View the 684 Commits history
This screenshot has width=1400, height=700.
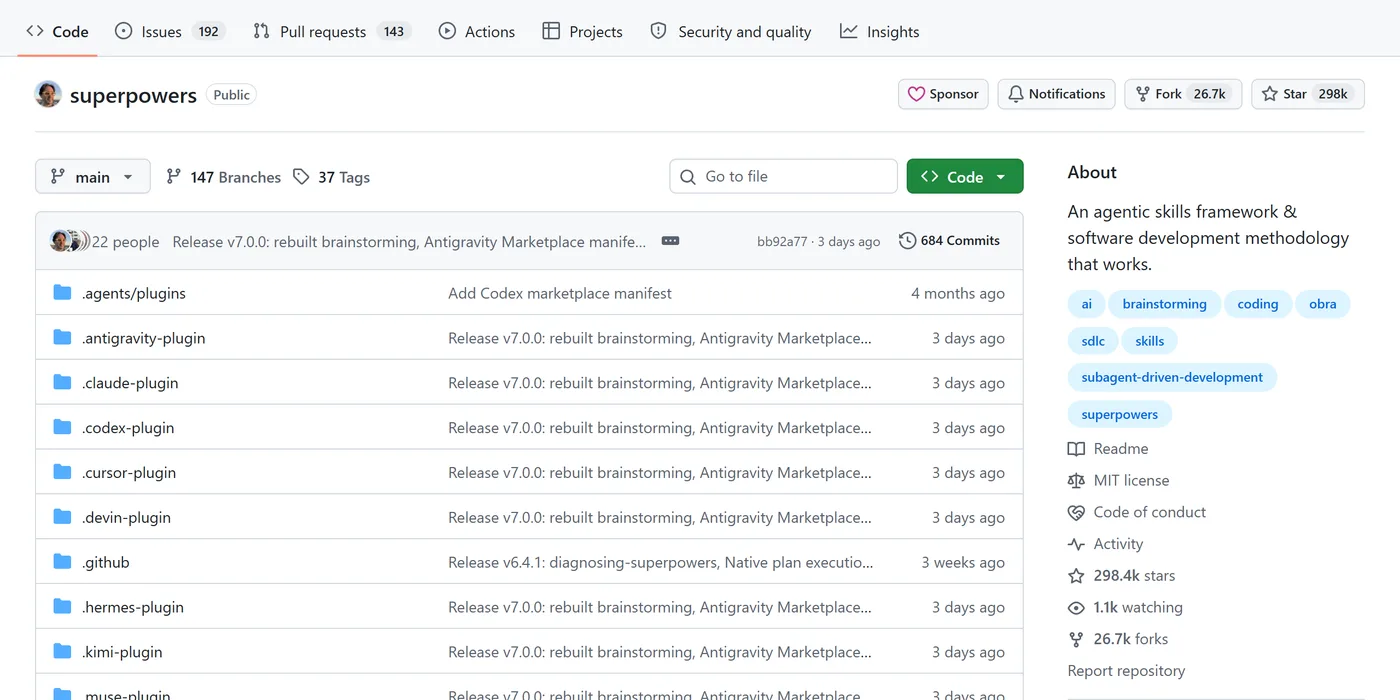click(949, 241)
